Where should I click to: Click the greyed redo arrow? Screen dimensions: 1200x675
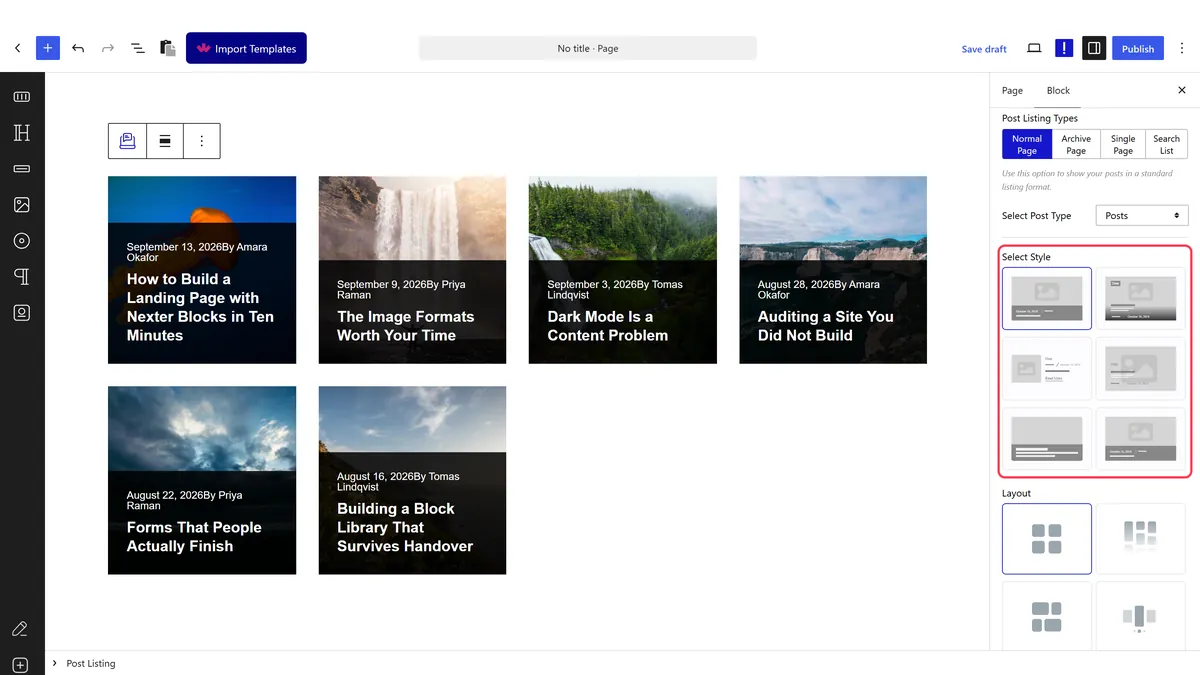pos(108,48)
